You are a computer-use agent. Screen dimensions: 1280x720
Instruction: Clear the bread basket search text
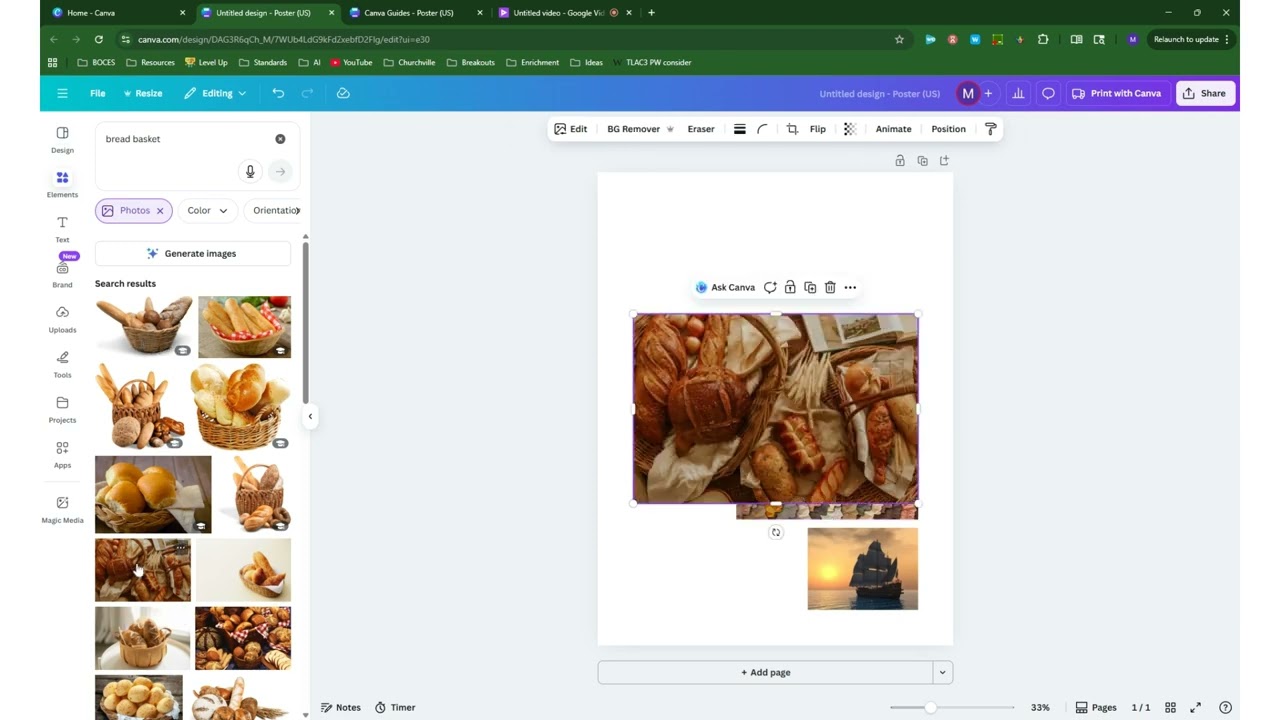tap(280, 139)
